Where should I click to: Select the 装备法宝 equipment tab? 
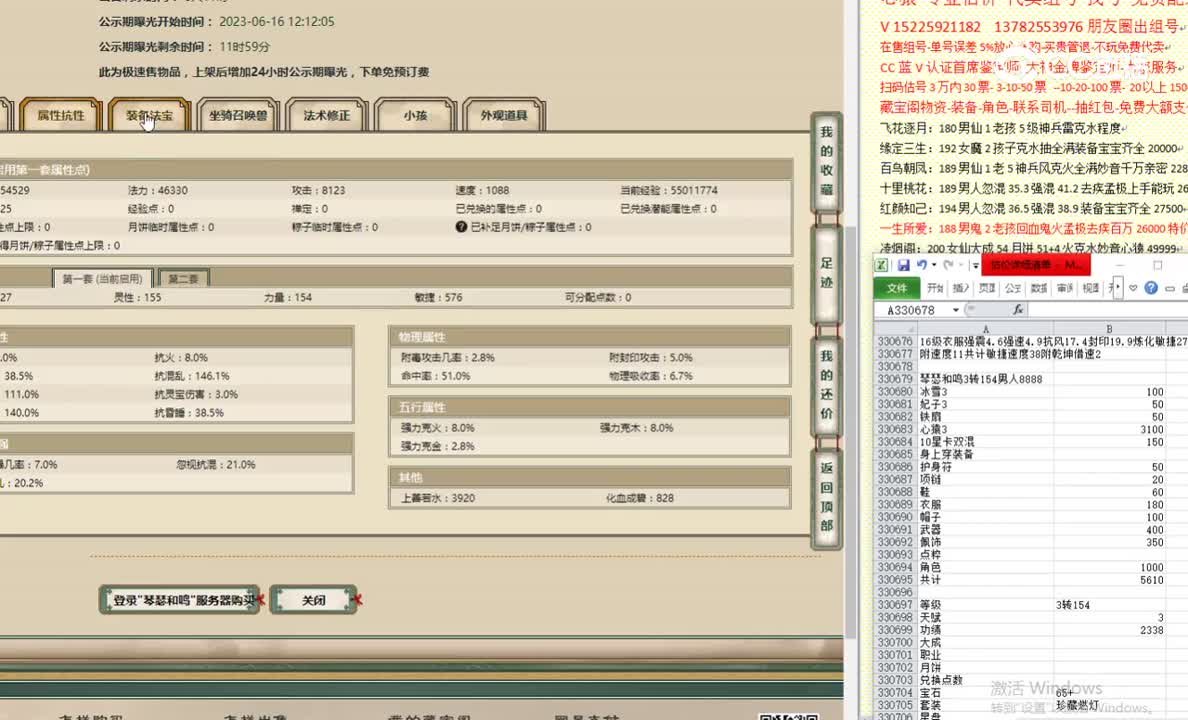pyautogui.click(x=147, y=115)
